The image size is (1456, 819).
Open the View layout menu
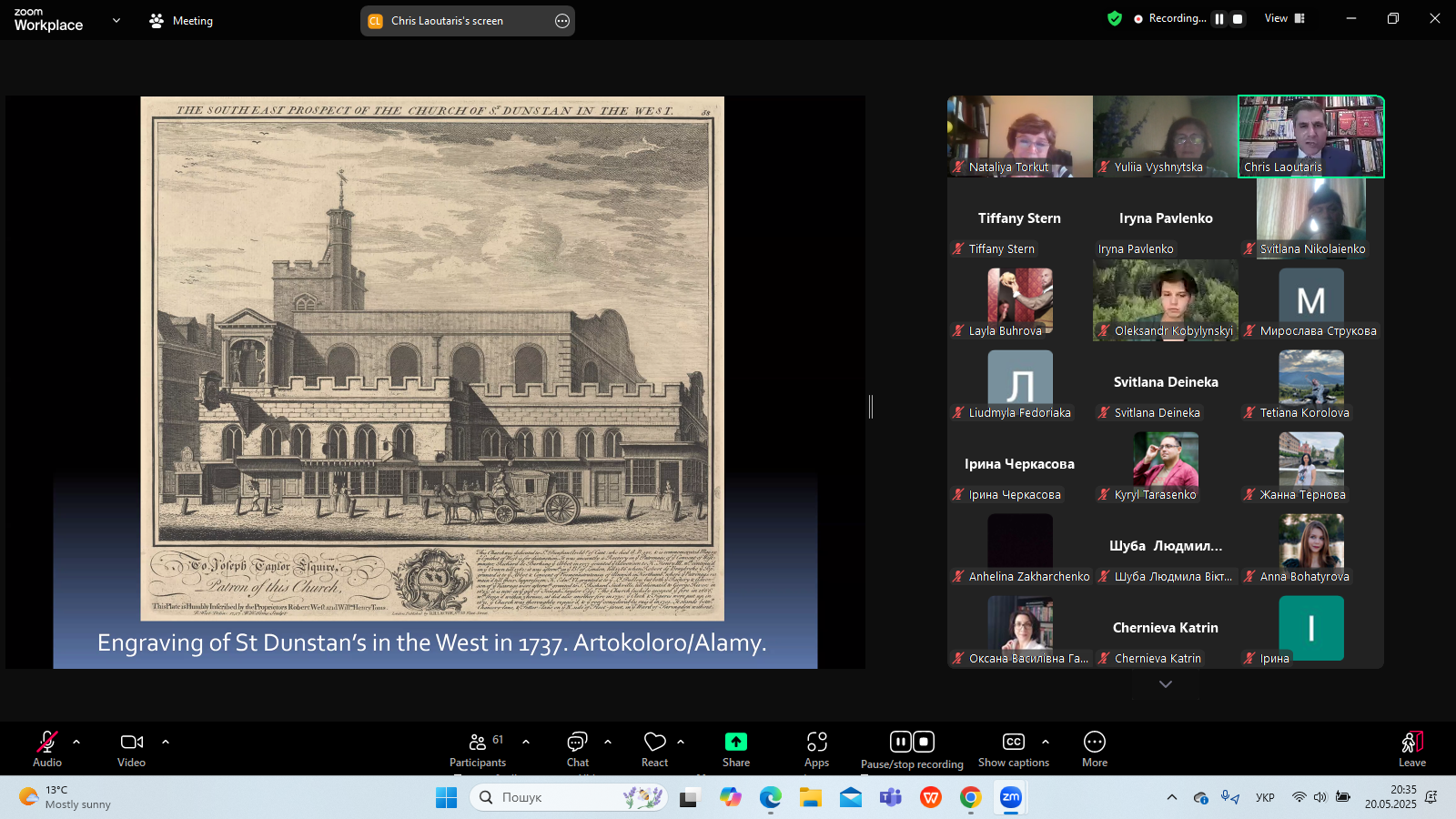point(1284,18)
